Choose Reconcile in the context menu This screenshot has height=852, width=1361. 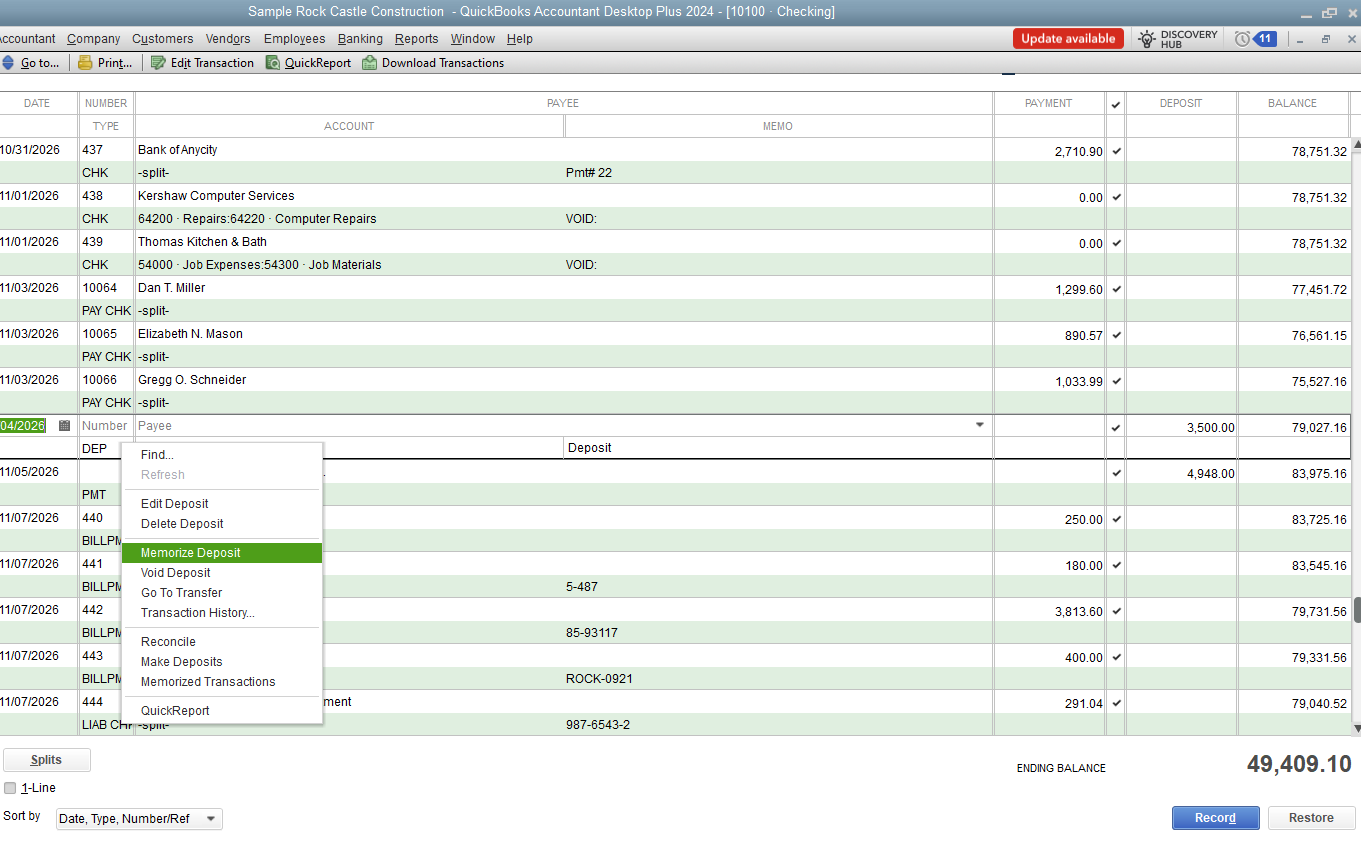pyautogui.click(x=222, y=642)
